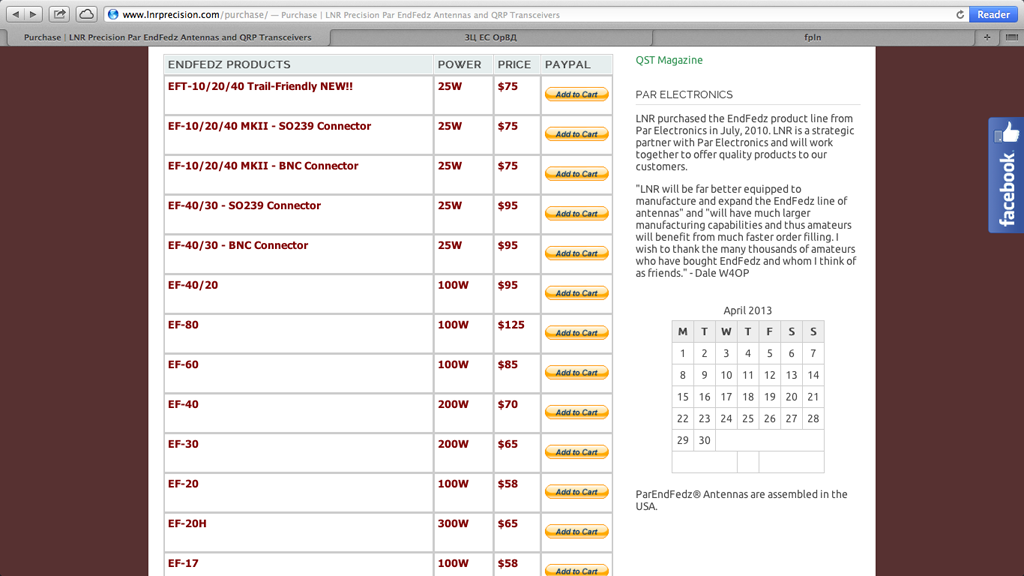
Task: Switch to the fpln tab
Action: pyautogui.click(x=812, y=37)
